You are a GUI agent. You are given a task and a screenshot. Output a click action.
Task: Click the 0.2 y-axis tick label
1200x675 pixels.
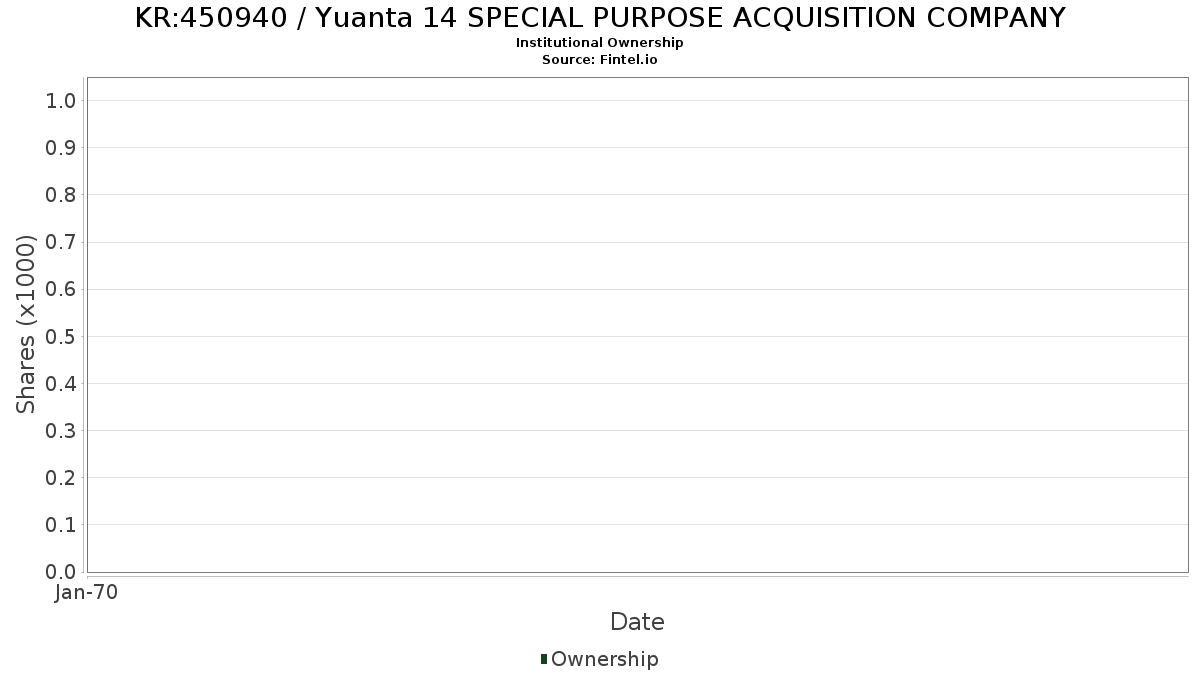[x=61, y=478]
